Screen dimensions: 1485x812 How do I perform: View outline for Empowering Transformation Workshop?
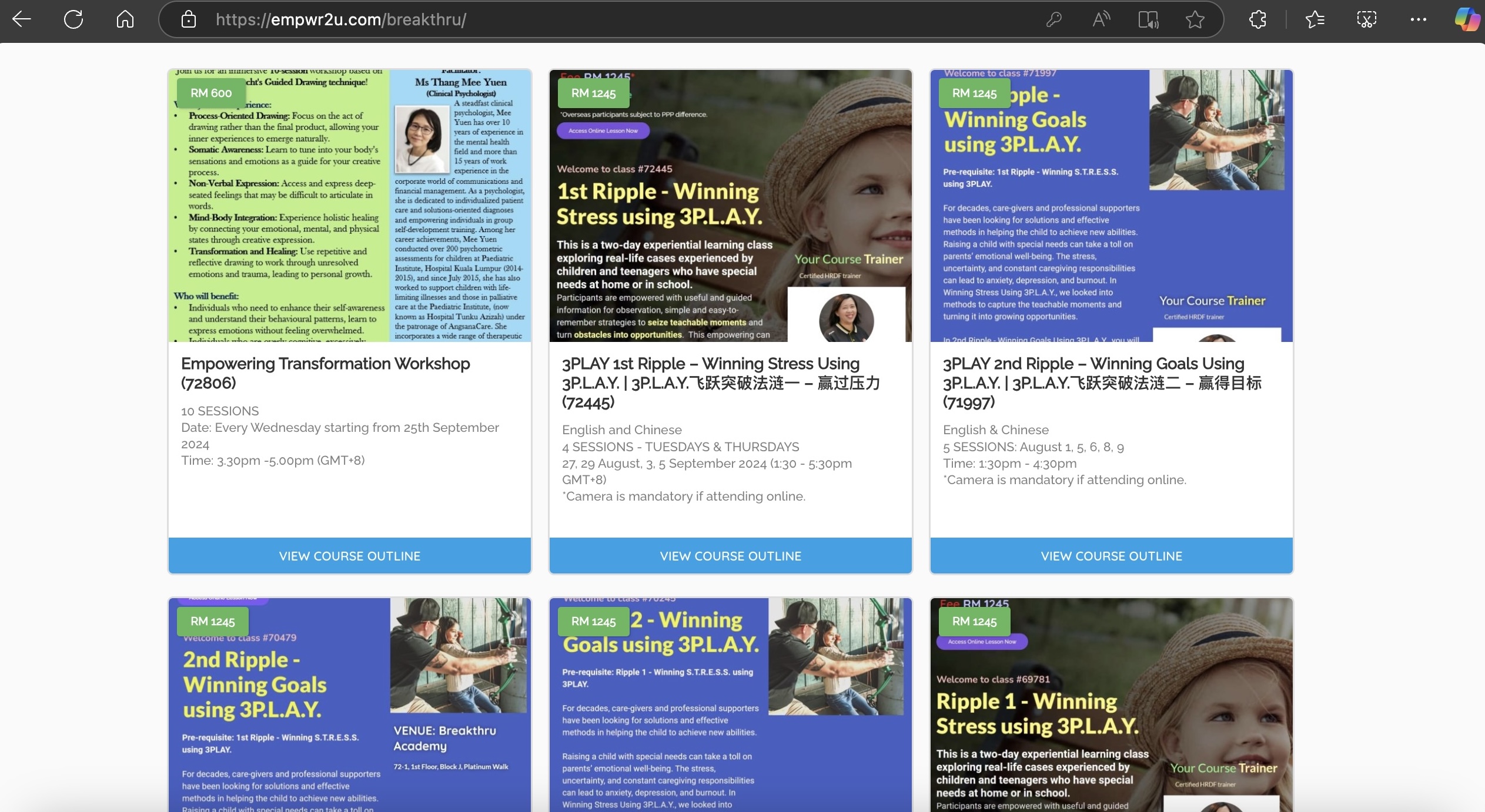click(x=350, y=556)
